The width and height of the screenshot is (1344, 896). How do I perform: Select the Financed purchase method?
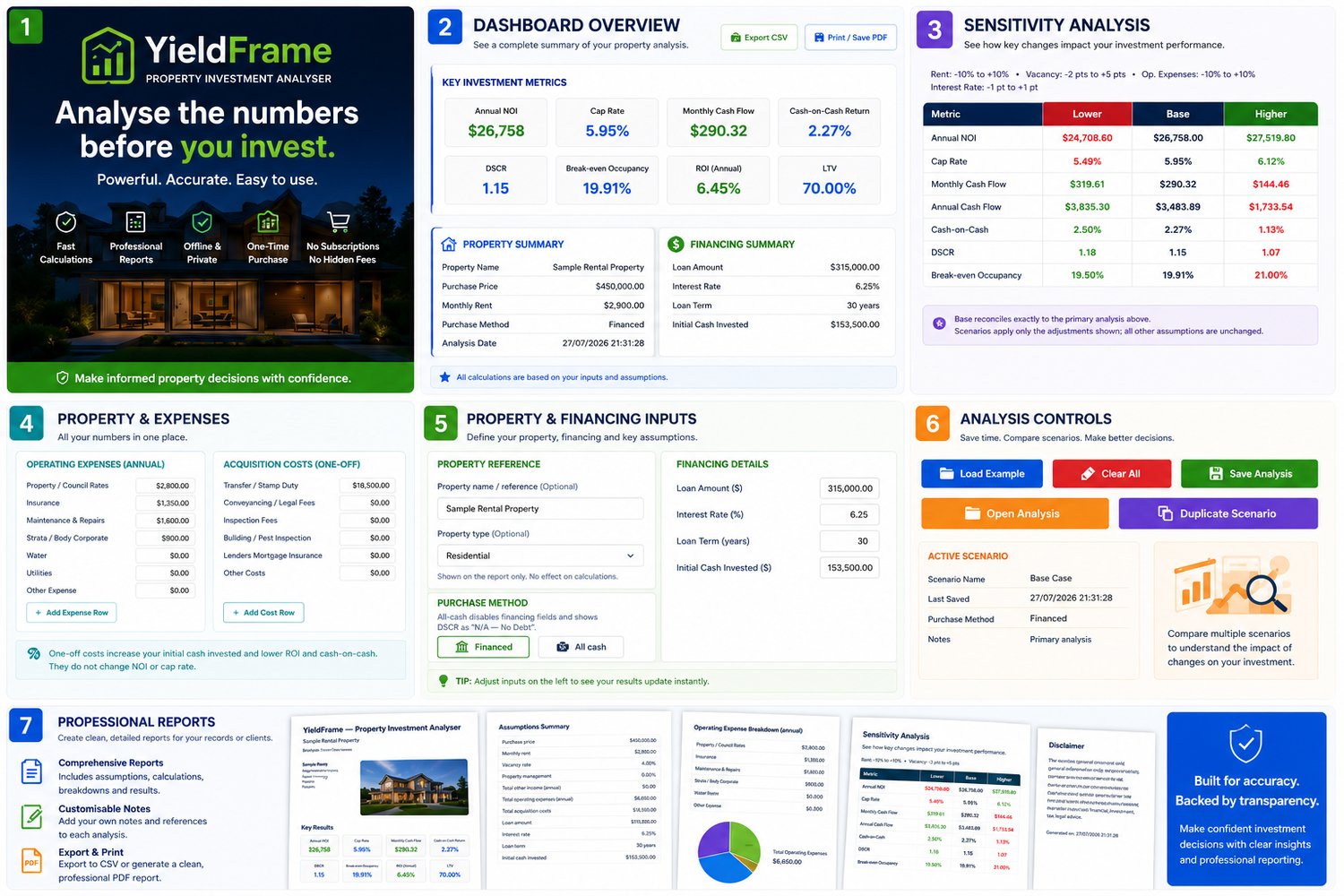coord(484,647)
